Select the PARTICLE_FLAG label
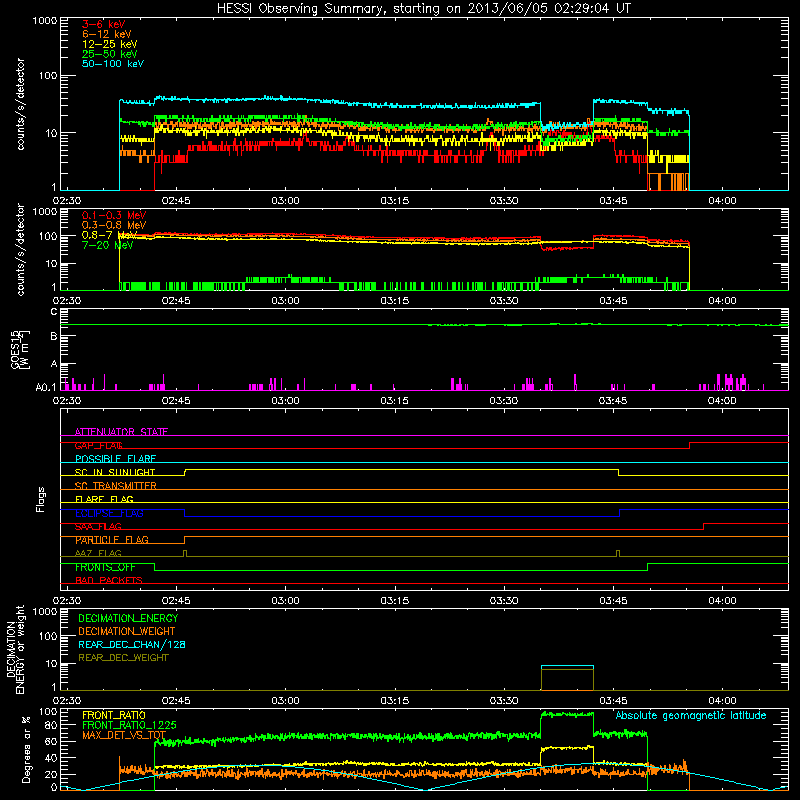 click(x=112, y=540)
